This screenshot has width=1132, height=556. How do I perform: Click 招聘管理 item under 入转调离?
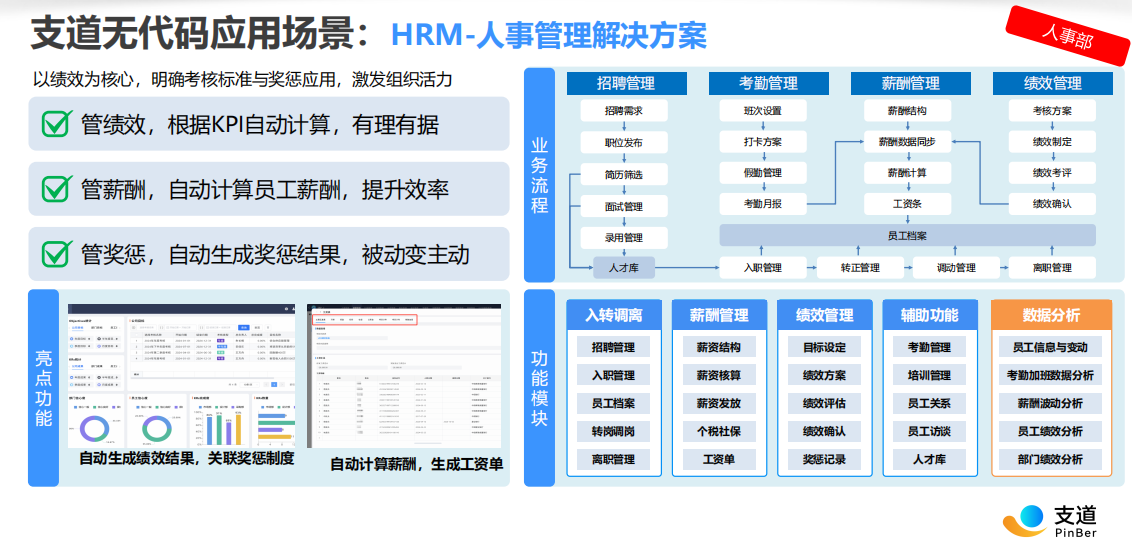point(614,347)
